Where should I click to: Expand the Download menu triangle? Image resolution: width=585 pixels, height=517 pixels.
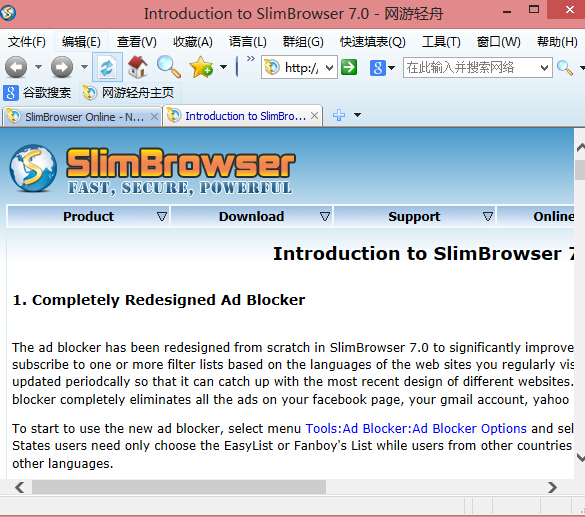[325, 216]
